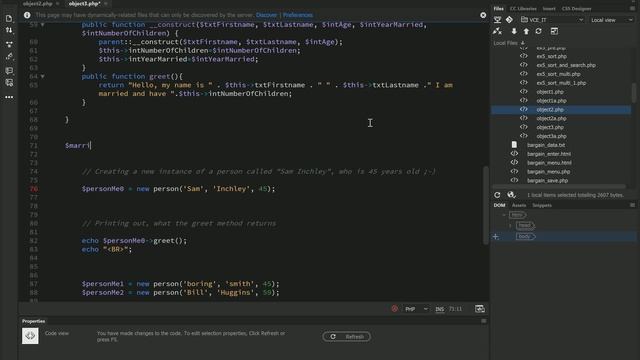Select object3a.php in Files list
The width and height of the screenshot is (640, 360).
coord(551,136)
